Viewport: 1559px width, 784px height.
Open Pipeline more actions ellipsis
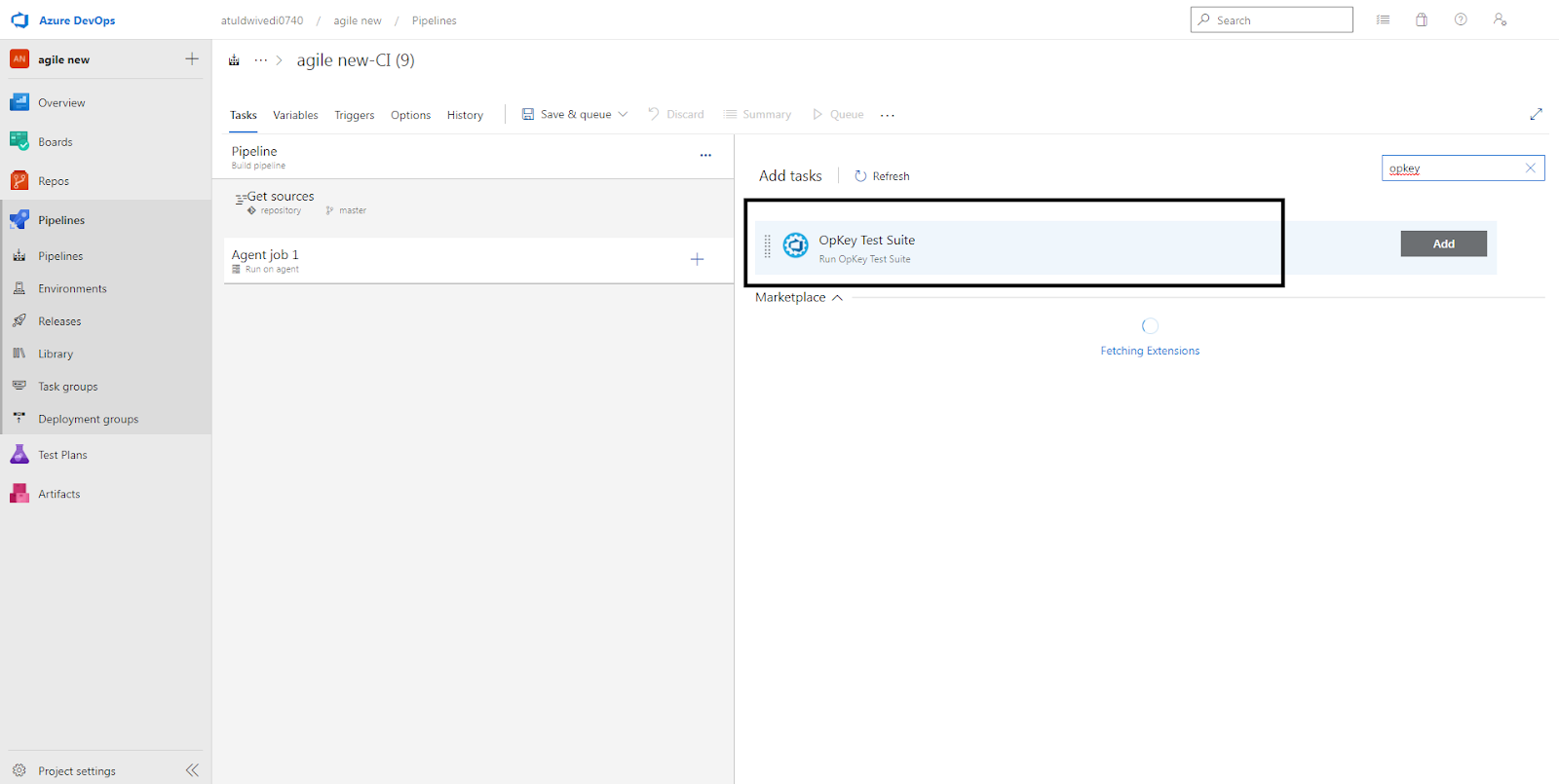705,155
